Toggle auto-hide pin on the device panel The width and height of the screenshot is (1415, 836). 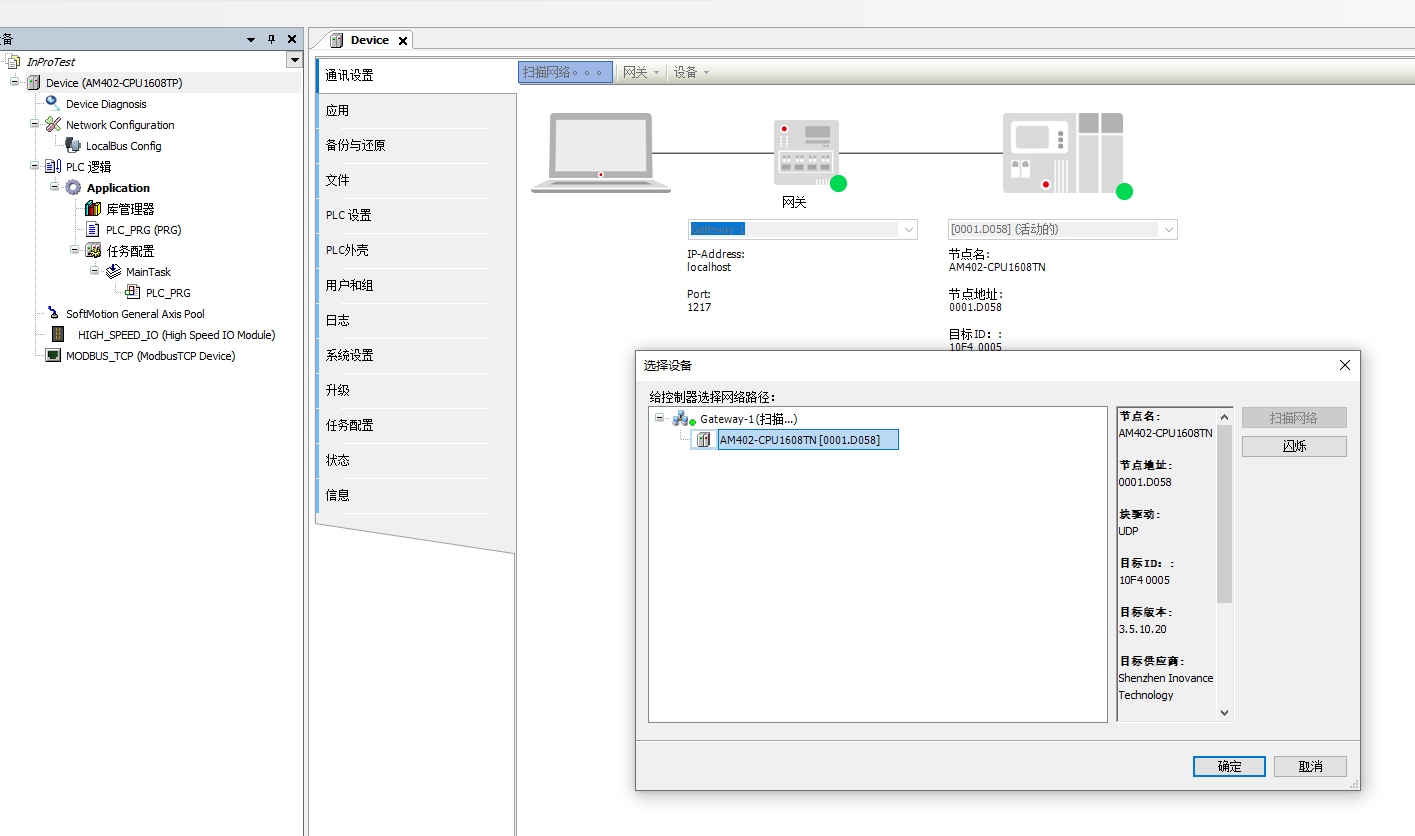[270, 39]
